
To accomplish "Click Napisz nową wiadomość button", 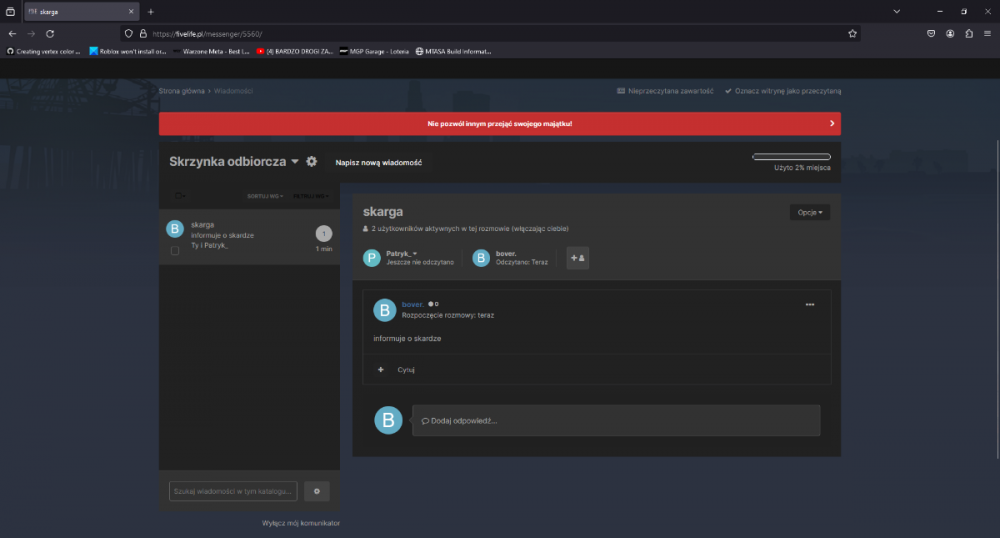I will (379, 163).
